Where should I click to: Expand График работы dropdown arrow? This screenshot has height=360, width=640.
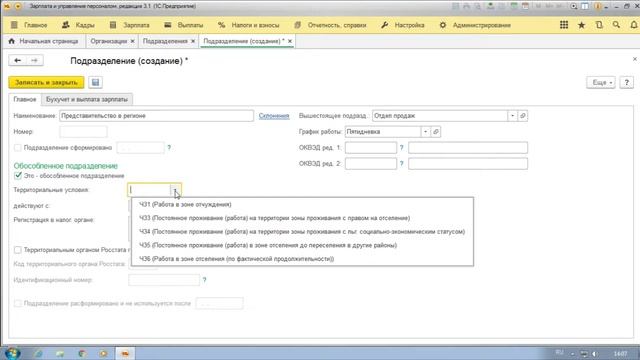point(425,132)
